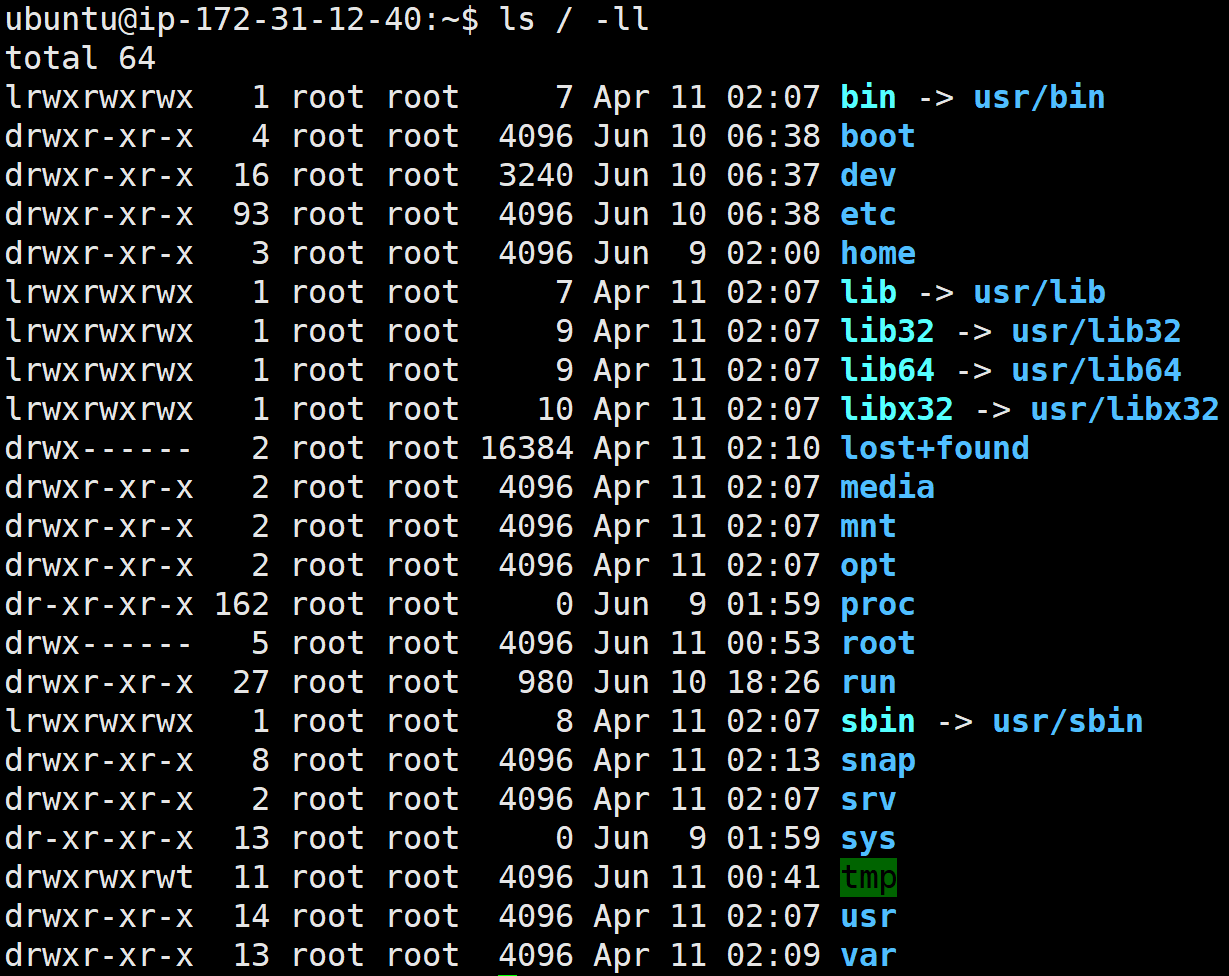Click the dev directory name

point(868,175)
